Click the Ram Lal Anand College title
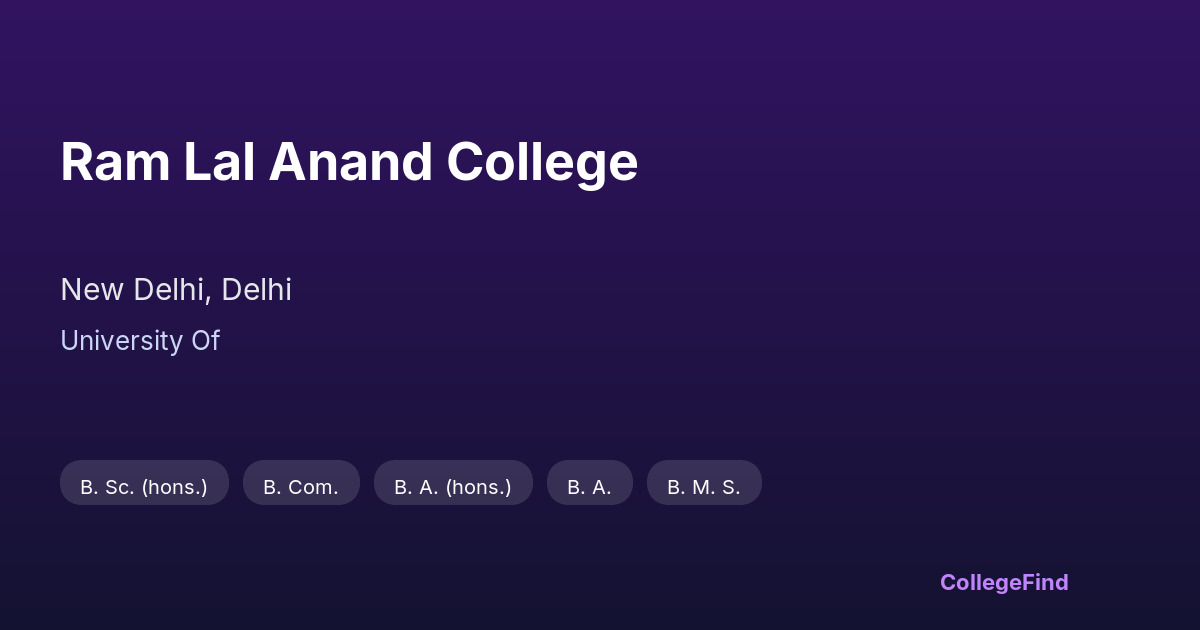The height and width of the screenshot is (630, 1200). [x=349, y=162]
